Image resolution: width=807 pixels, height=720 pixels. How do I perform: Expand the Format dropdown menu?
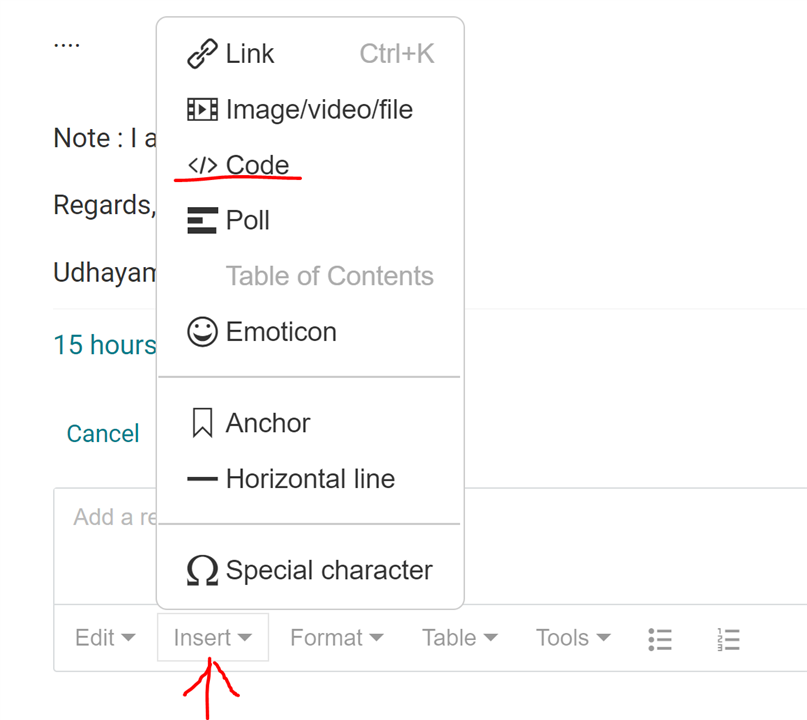coord(336,638)
